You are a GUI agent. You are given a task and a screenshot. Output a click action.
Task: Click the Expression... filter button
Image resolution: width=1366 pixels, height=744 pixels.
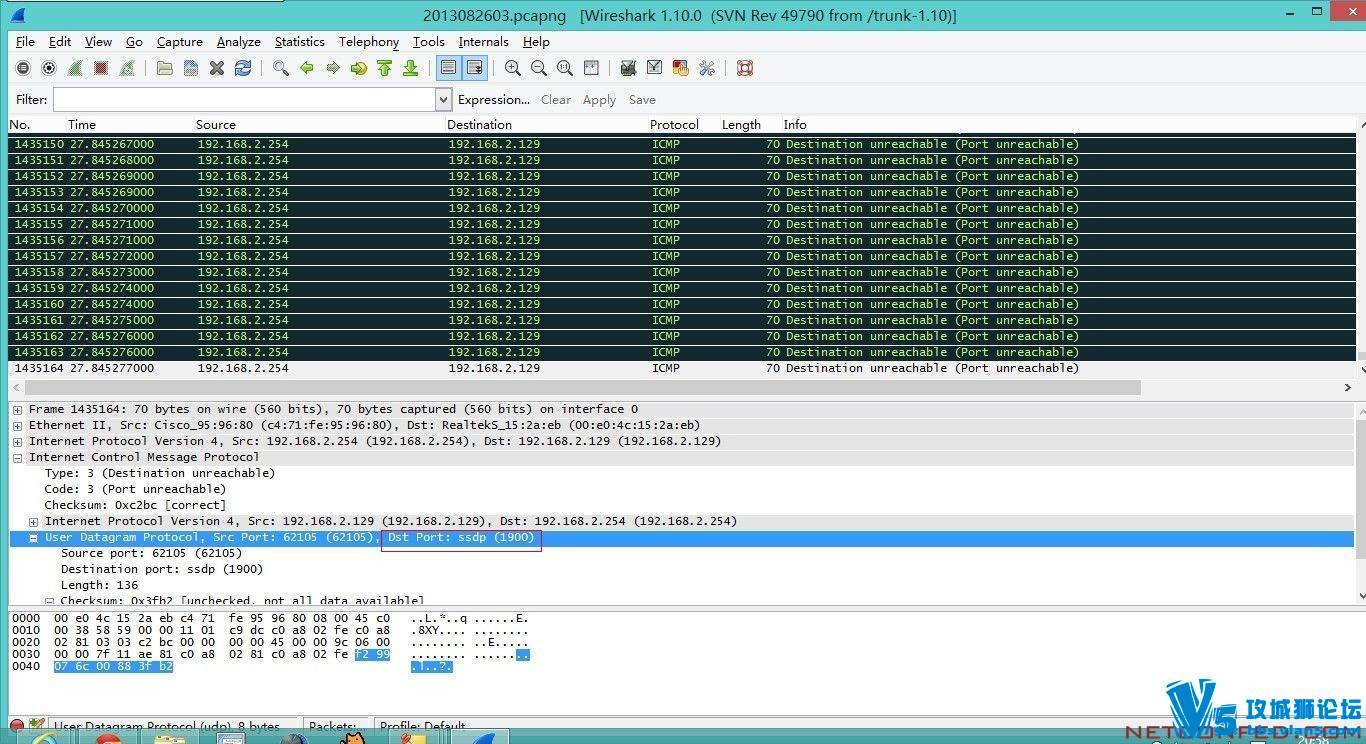pos(494,99)
